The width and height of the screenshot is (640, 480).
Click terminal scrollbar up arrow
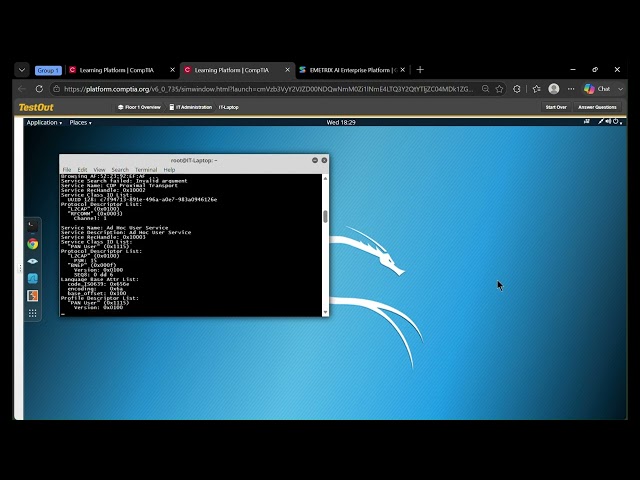point(325,178)
